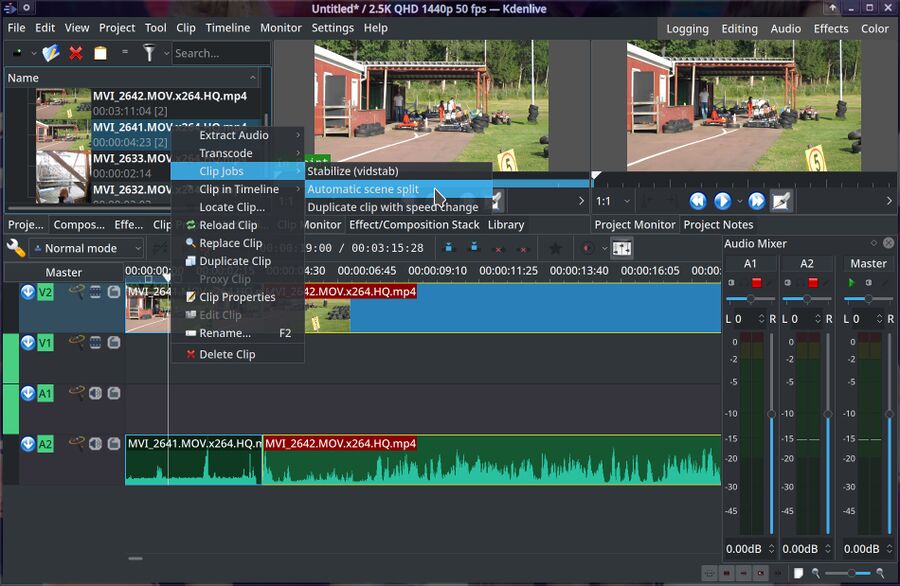900x586 pixels.
Task: Click the funnel filter icon in bin toolbar
Action: pyautogui.click(x=149, y=53)
